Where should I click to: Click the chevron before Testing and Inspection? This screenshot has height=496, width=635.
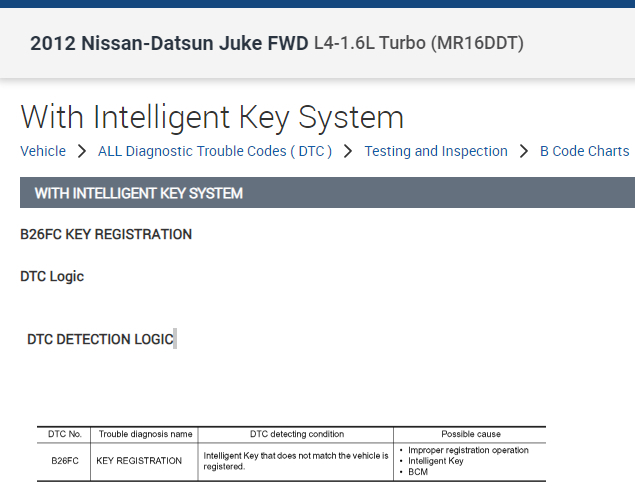pyautogui.click(x=348, y=151)
